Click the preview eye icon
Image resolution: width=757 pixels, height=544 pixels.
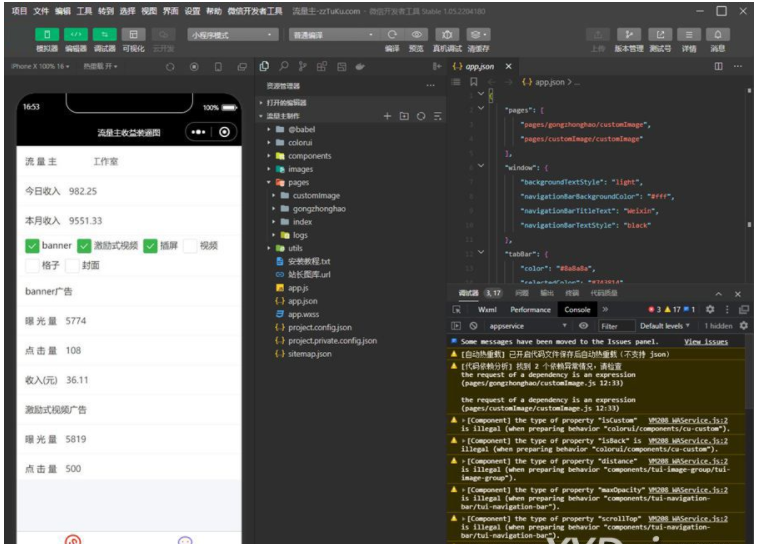click(415, 34)
